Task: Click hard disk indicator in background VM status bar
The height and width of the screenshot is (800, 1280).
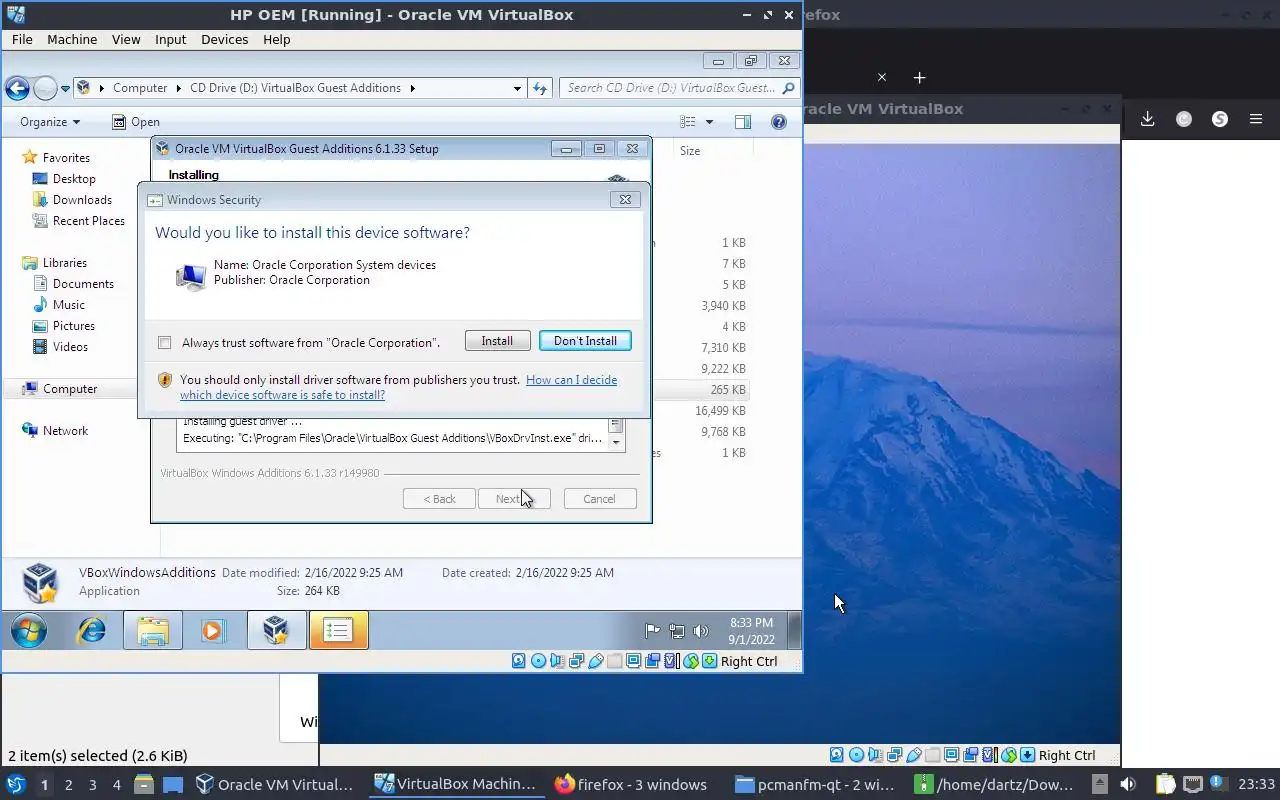Action: 836,755
